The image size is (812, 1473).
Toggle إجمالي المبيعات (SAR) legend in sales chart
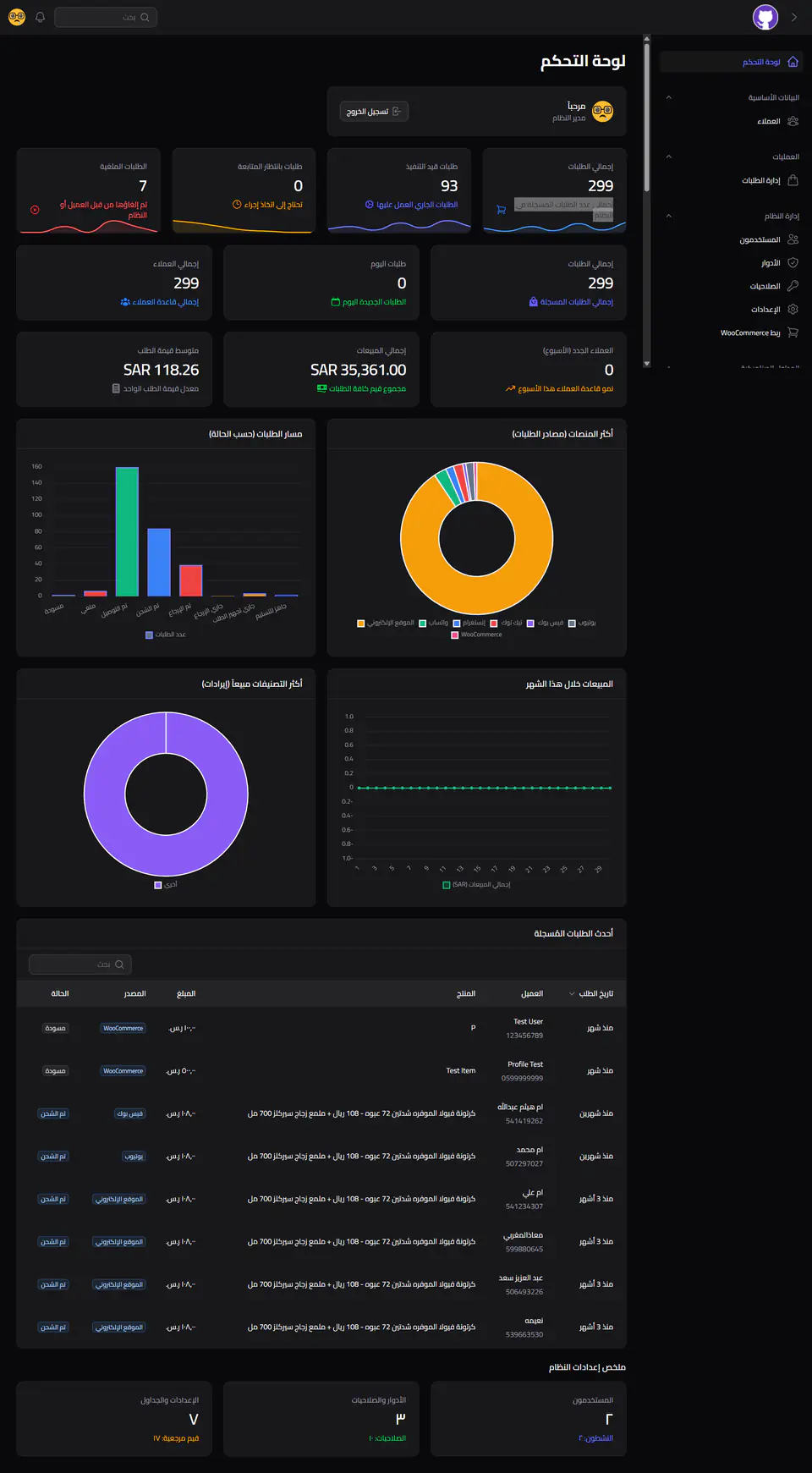[x=476, y=885]
